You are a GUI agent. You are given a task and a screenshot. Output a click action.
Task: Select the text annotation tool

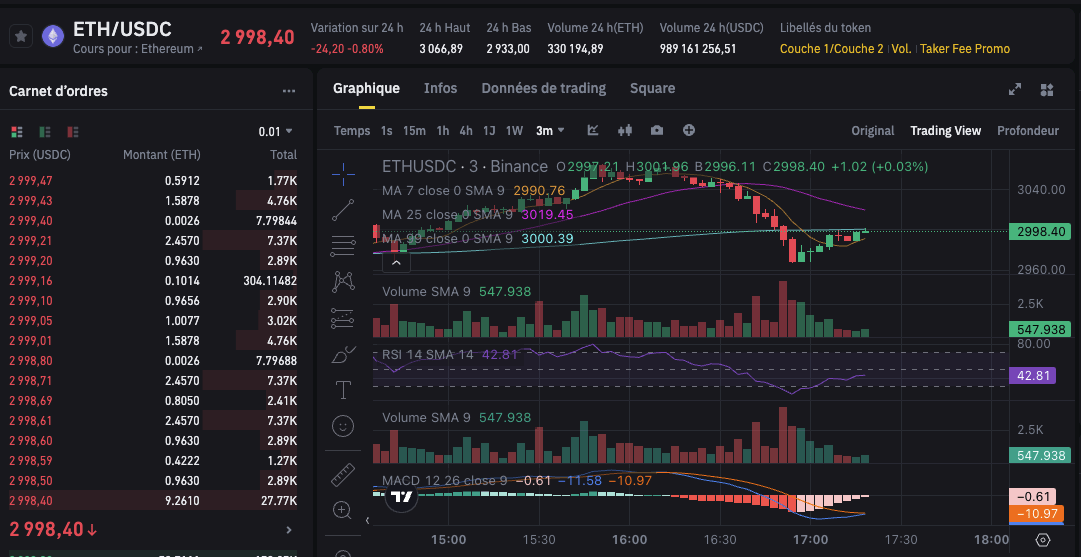click(x=343, y=390)
